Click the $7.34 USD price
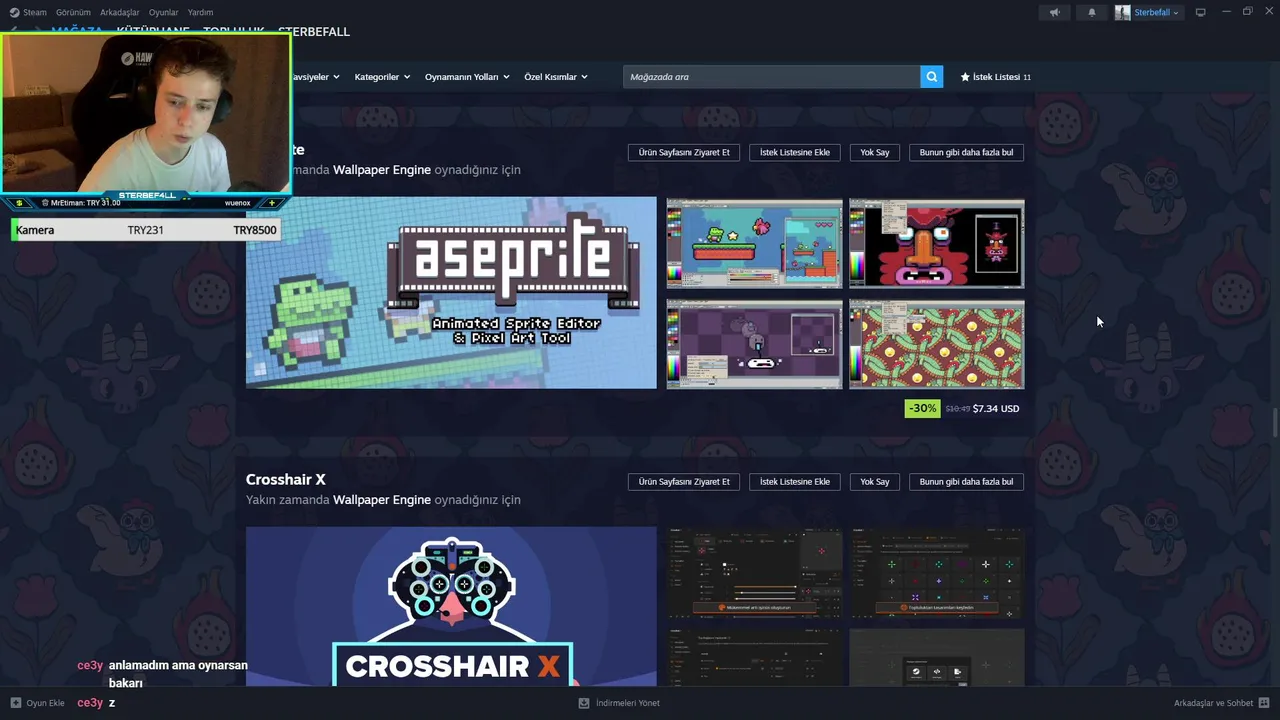This screenshot has height=720, width=1280. [x=996, y=408]
